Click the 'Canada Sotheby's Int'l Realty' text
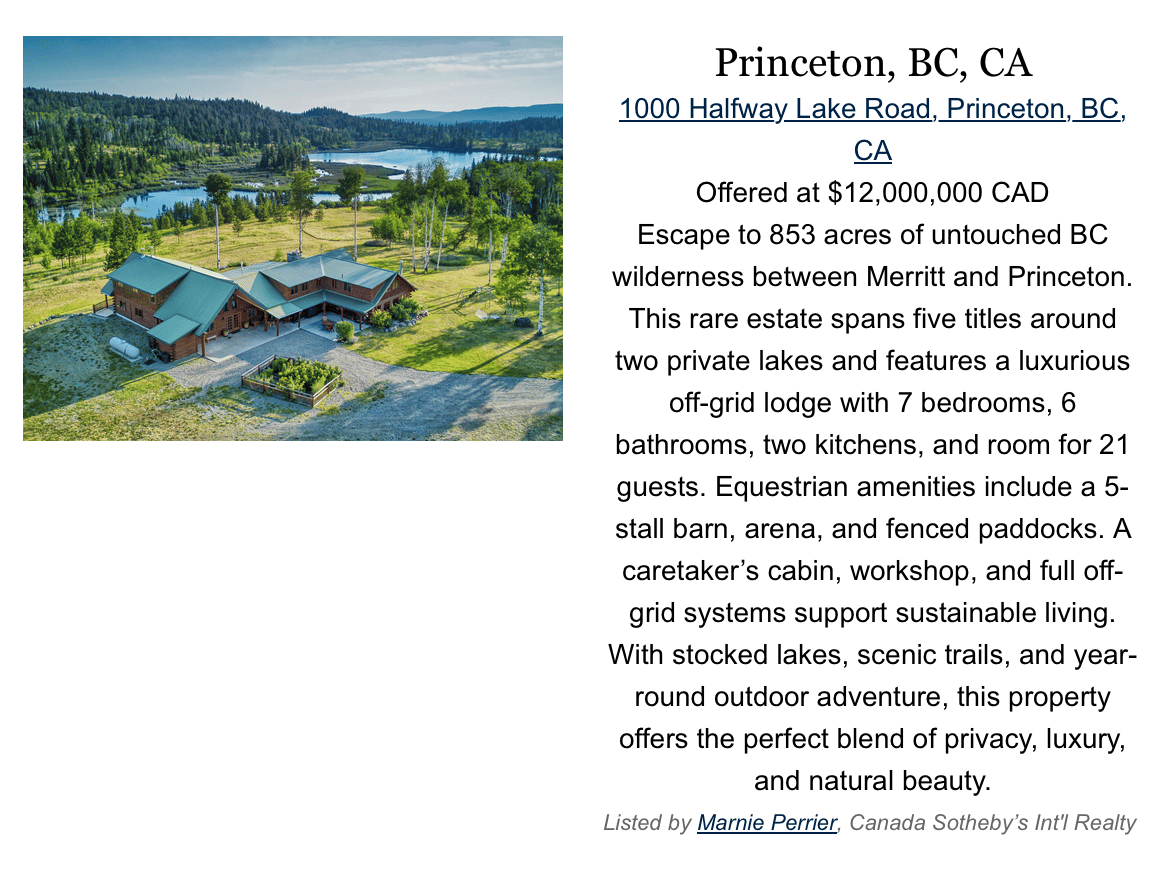Image resolution: width=1172 pixels, height=894 pixels. (993, 822)
